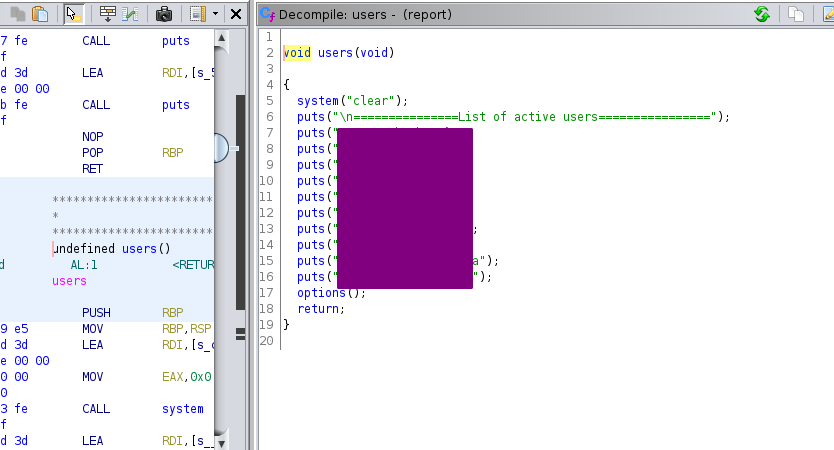Click the Paste clipboard icon in listing toolbar

[x=40, y=14]
